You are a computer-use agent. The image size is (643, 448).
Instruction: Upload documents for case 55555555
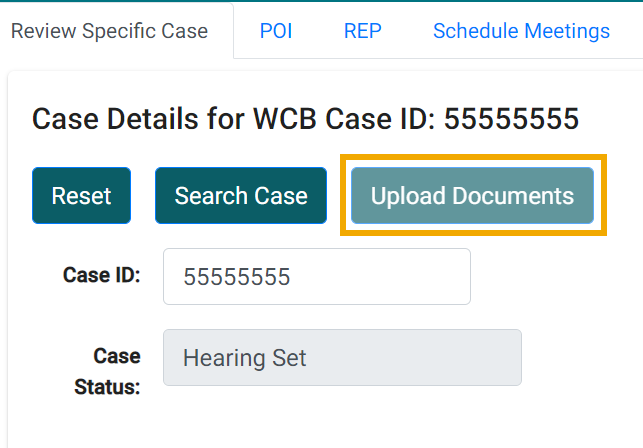(472, 195)
